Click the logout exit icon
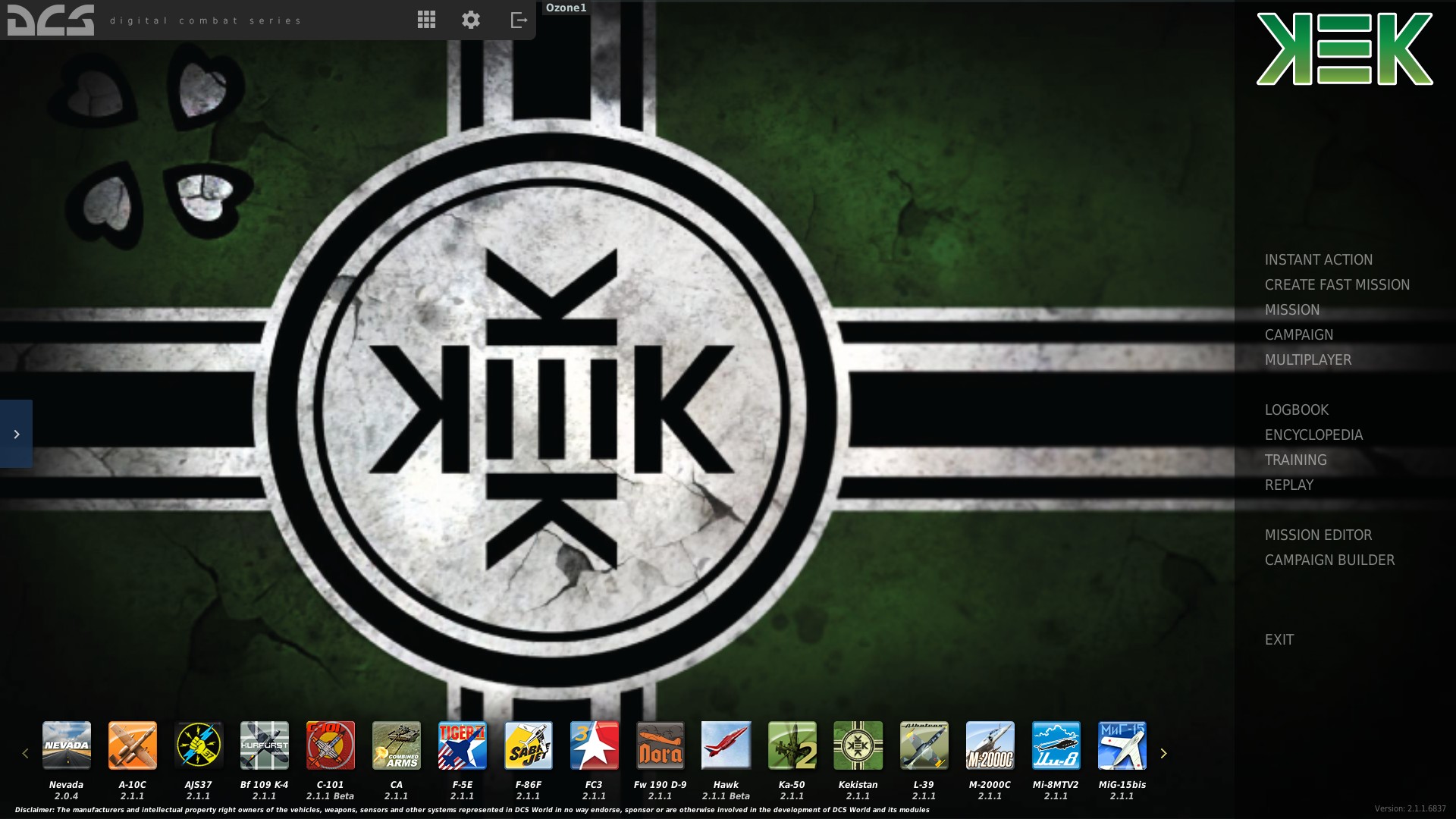Viewport: 1456px width, 819px height. (519, 20)
